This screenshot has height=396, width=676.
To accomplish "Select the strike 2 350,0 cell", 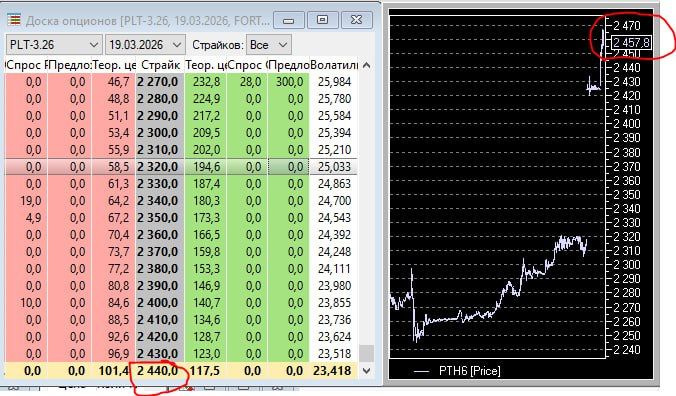I will pos(160,218).
